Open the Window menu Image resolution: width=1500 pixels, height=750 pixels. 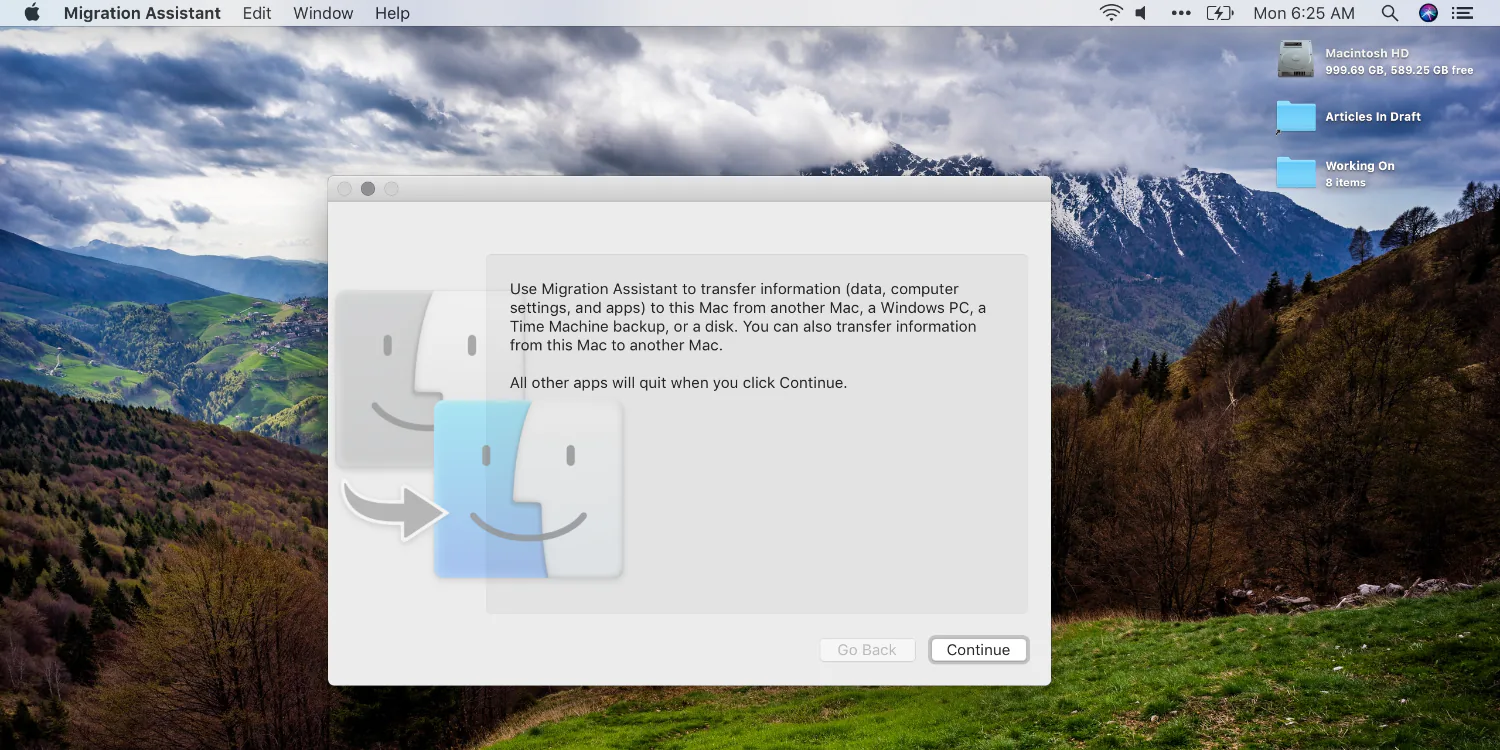pos(323,13)
